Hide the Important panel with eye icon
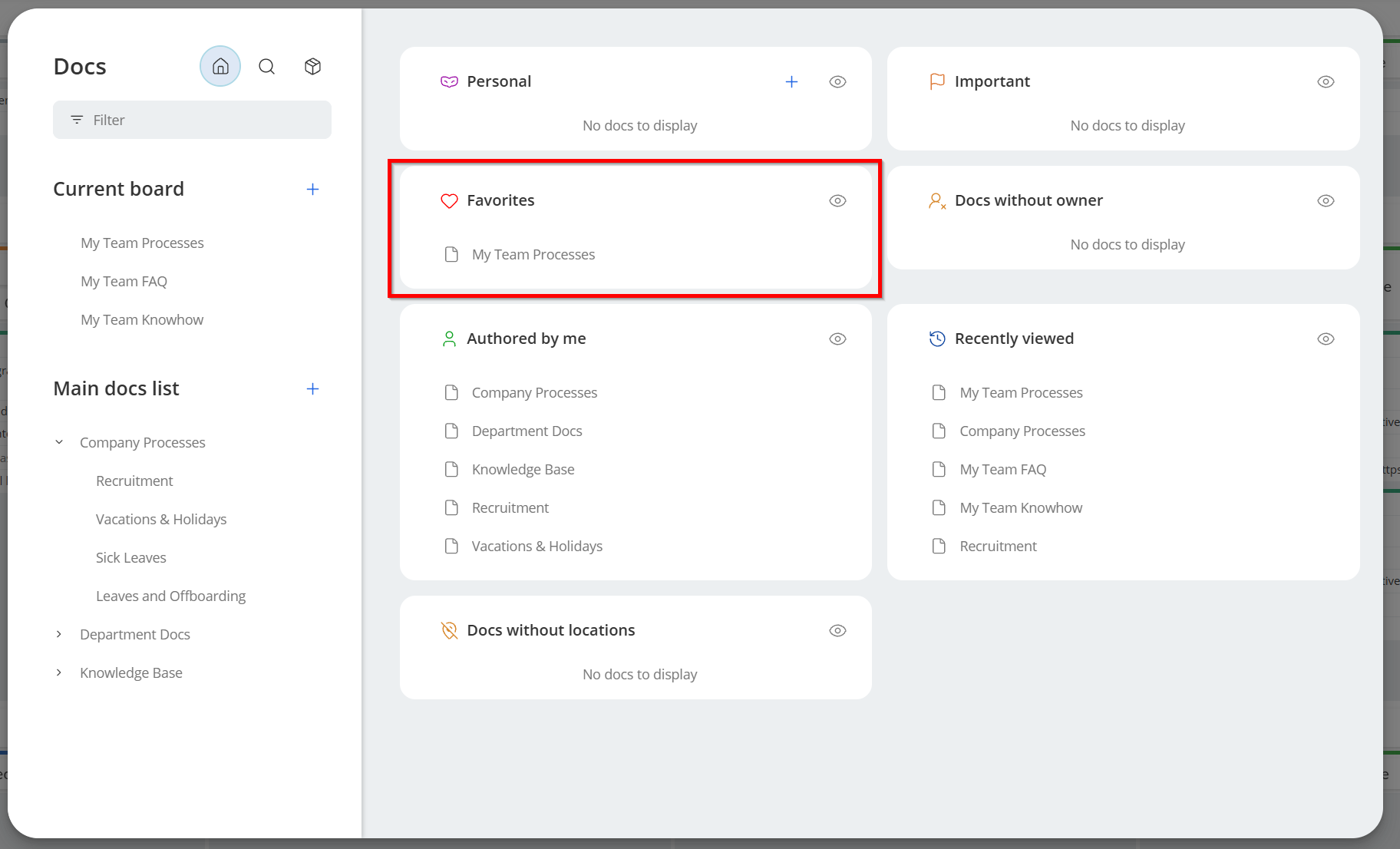 [x=1326, y=82]
